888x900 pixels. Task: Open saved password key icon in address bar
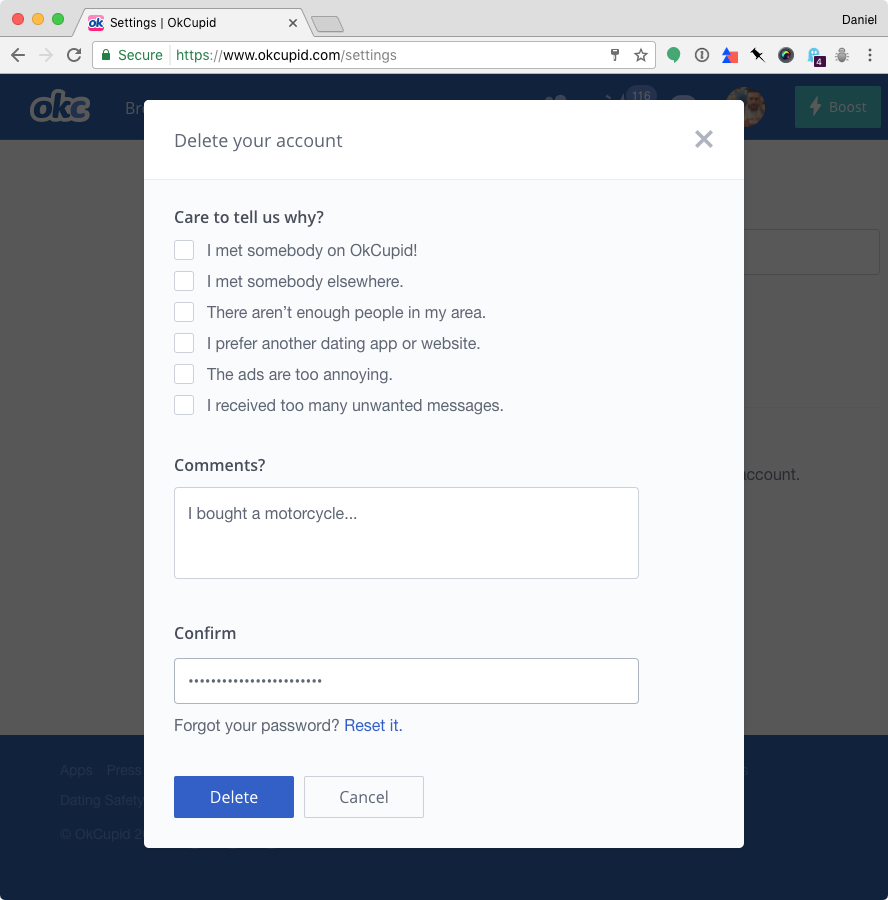tap(615, 55)
